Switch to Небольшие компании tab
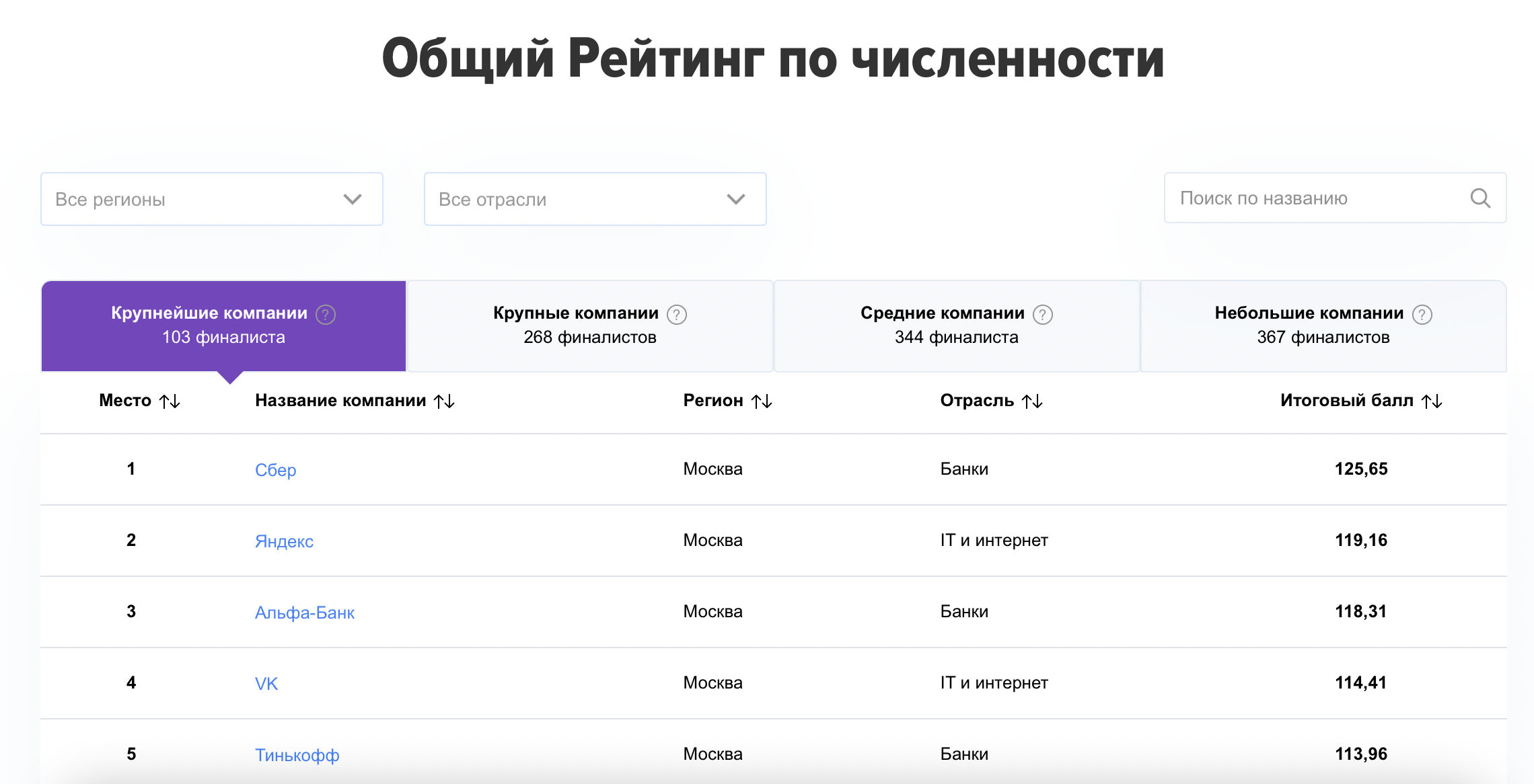The width and height of the screenshot is (1534, 784). pyautogui.click(x=1323, y=325)
